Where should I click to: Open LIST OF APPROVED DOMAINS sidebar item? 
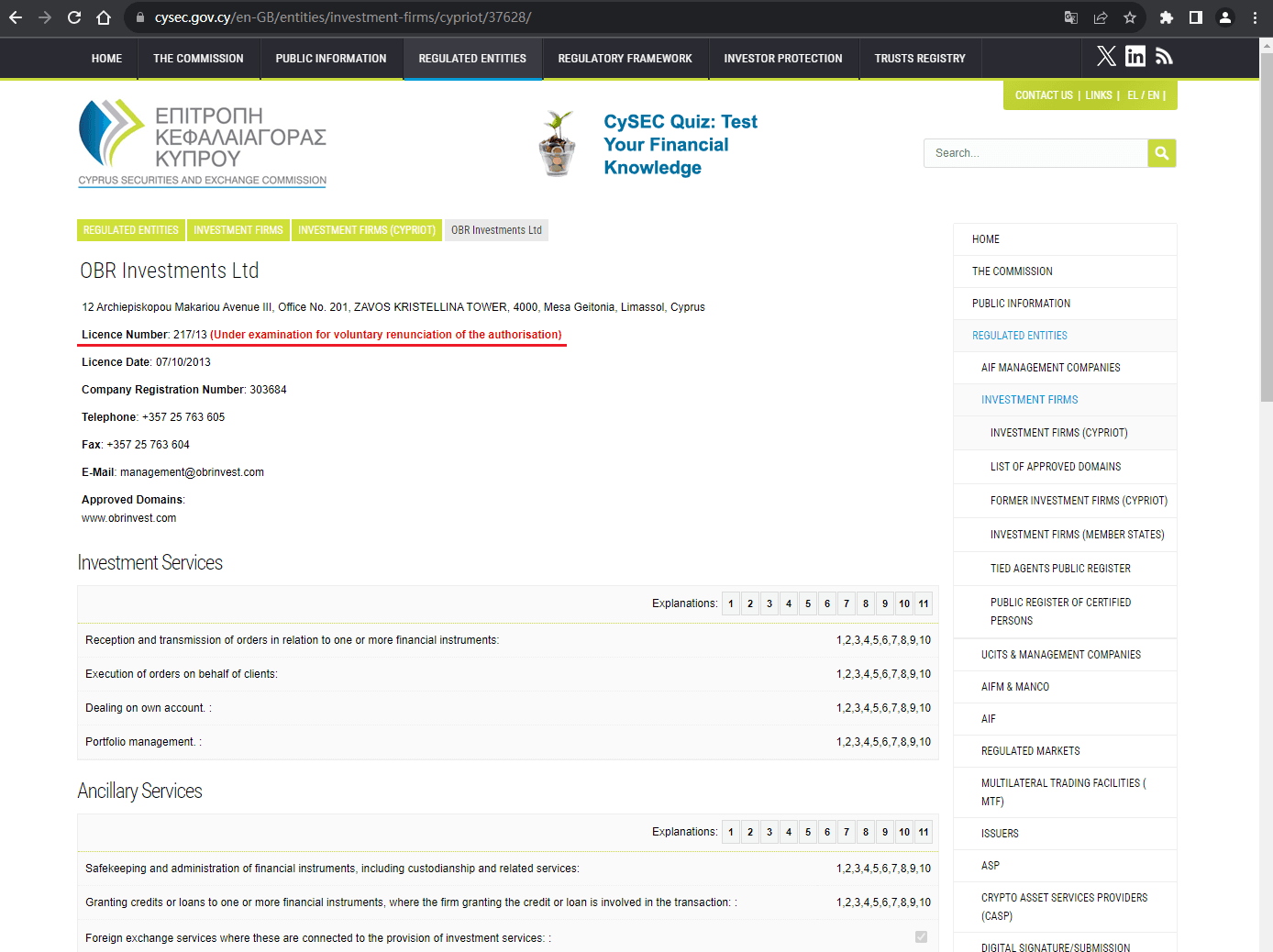click(x=1065, y=467)
